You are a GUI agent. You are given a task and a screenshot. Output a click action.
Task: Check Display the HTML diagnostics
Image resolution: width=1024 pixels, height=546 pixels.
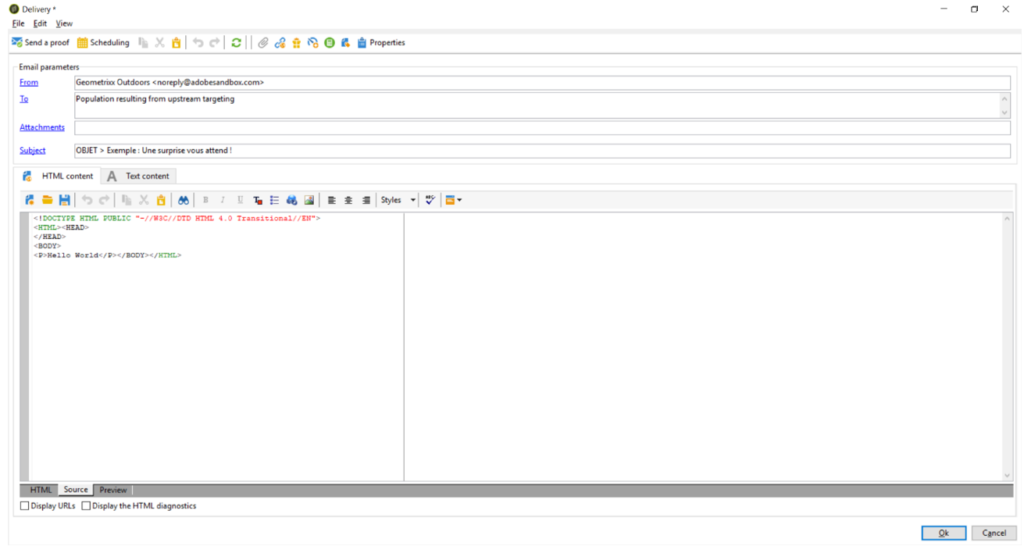point(86,506)
